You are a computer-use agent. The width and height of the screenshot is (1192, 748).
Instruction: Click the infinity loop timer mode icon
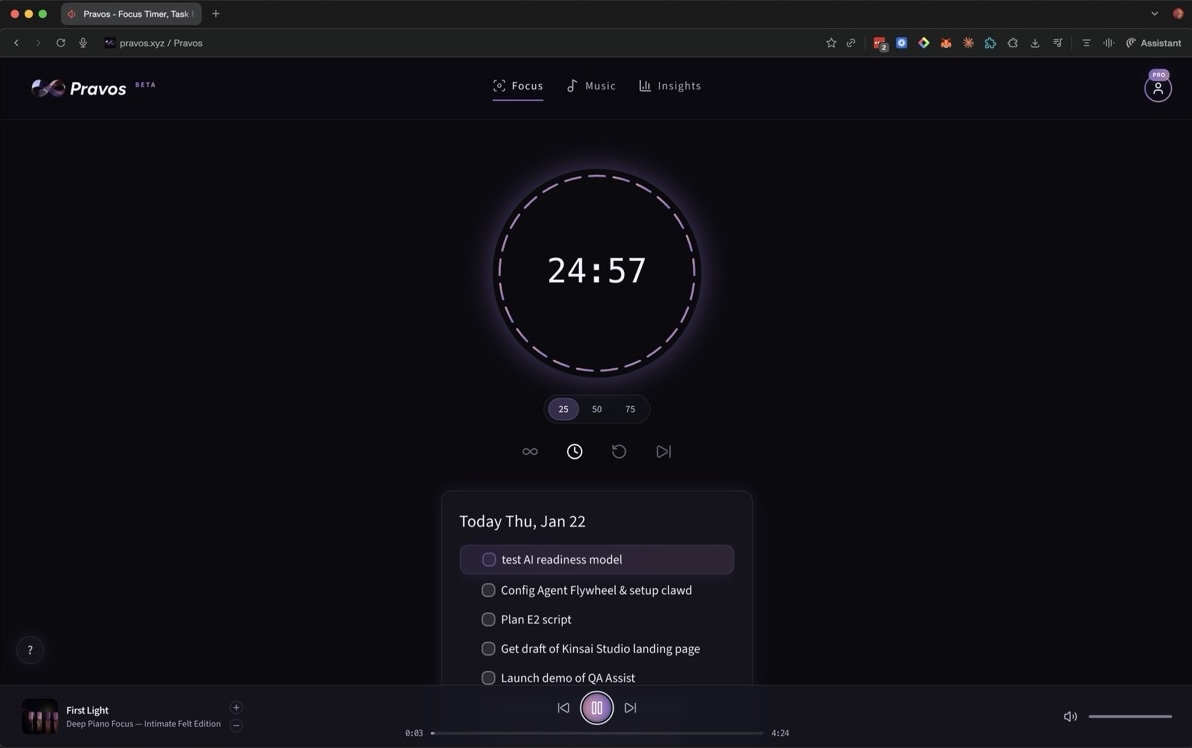click(530, 452)
